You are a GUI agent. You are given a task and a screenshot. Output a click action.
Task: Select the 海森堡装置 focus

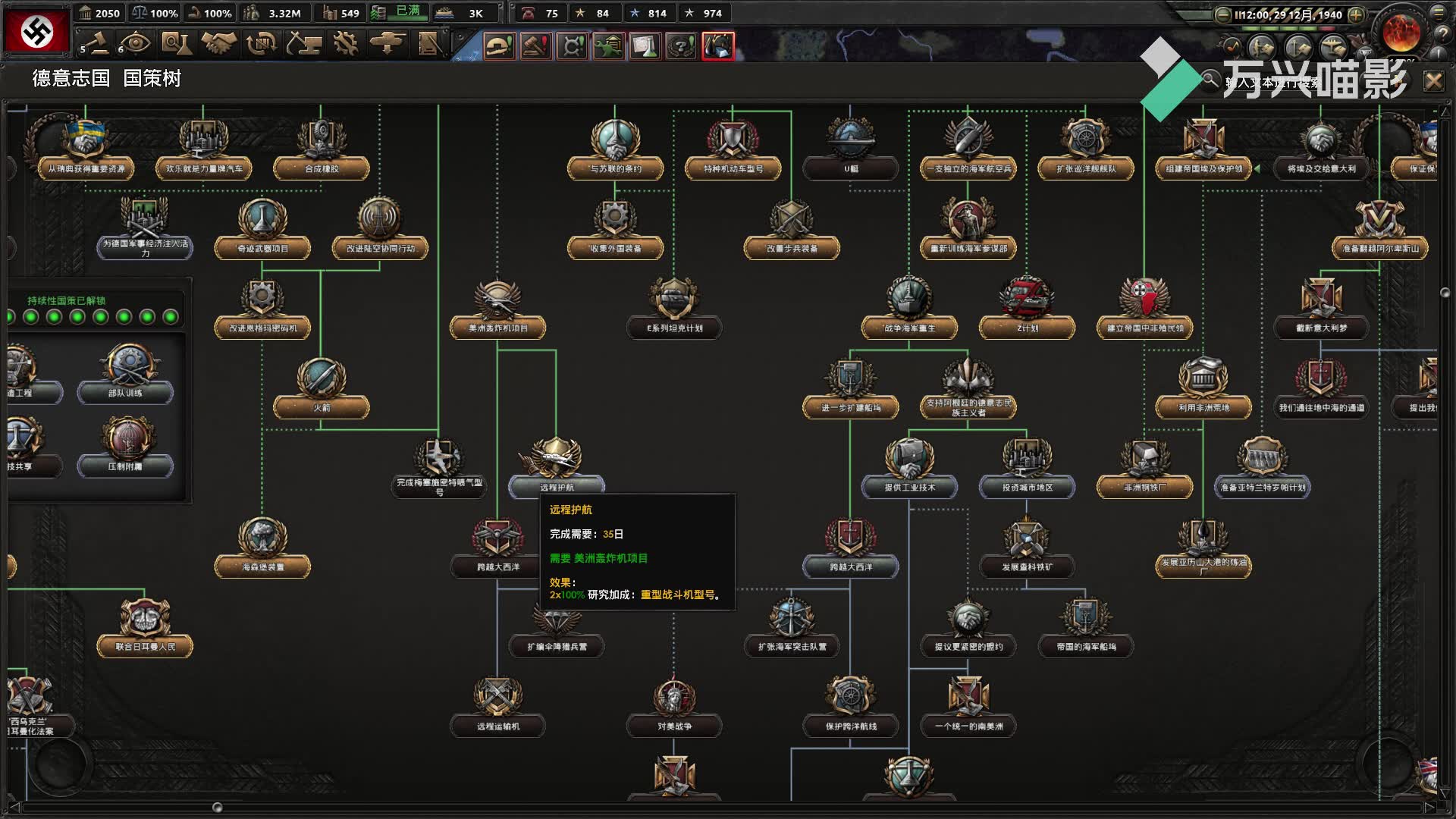coord(262,548)
